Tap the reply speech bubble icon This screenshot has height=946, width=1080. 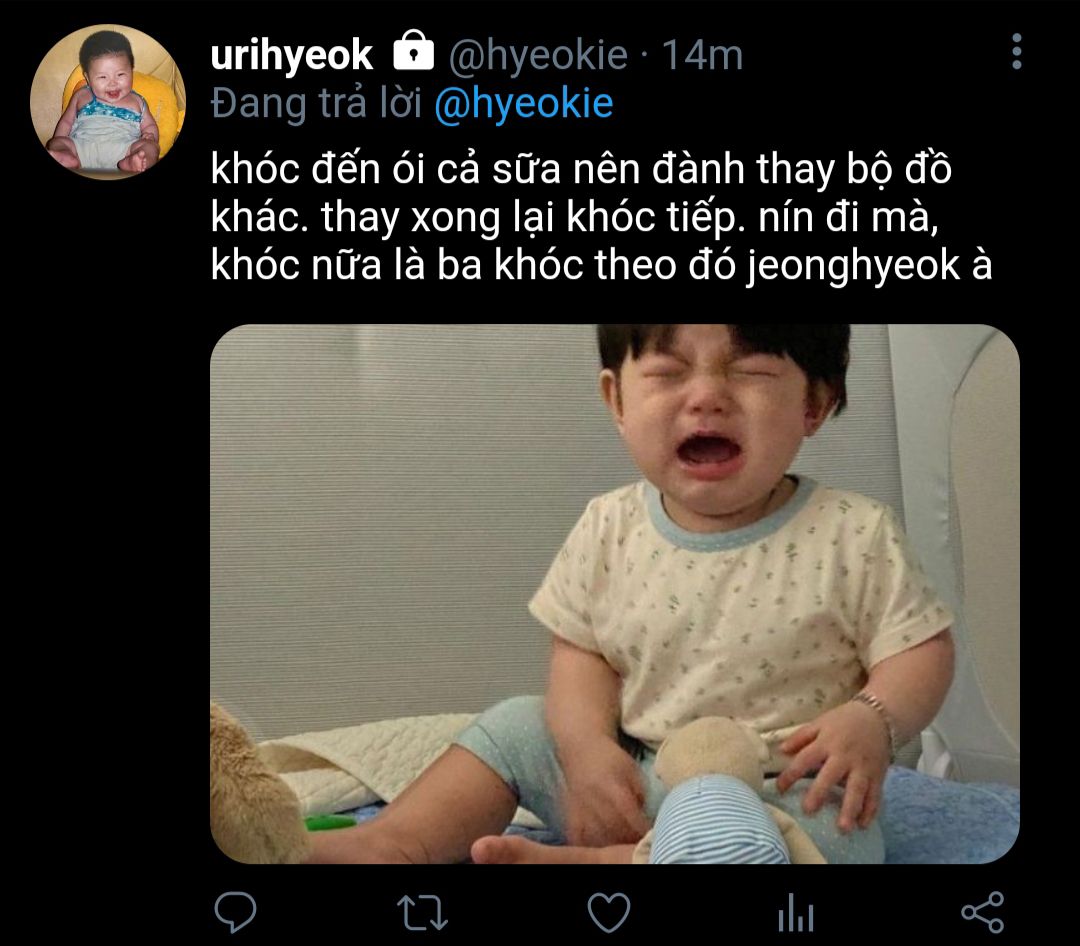pos(236,912)
